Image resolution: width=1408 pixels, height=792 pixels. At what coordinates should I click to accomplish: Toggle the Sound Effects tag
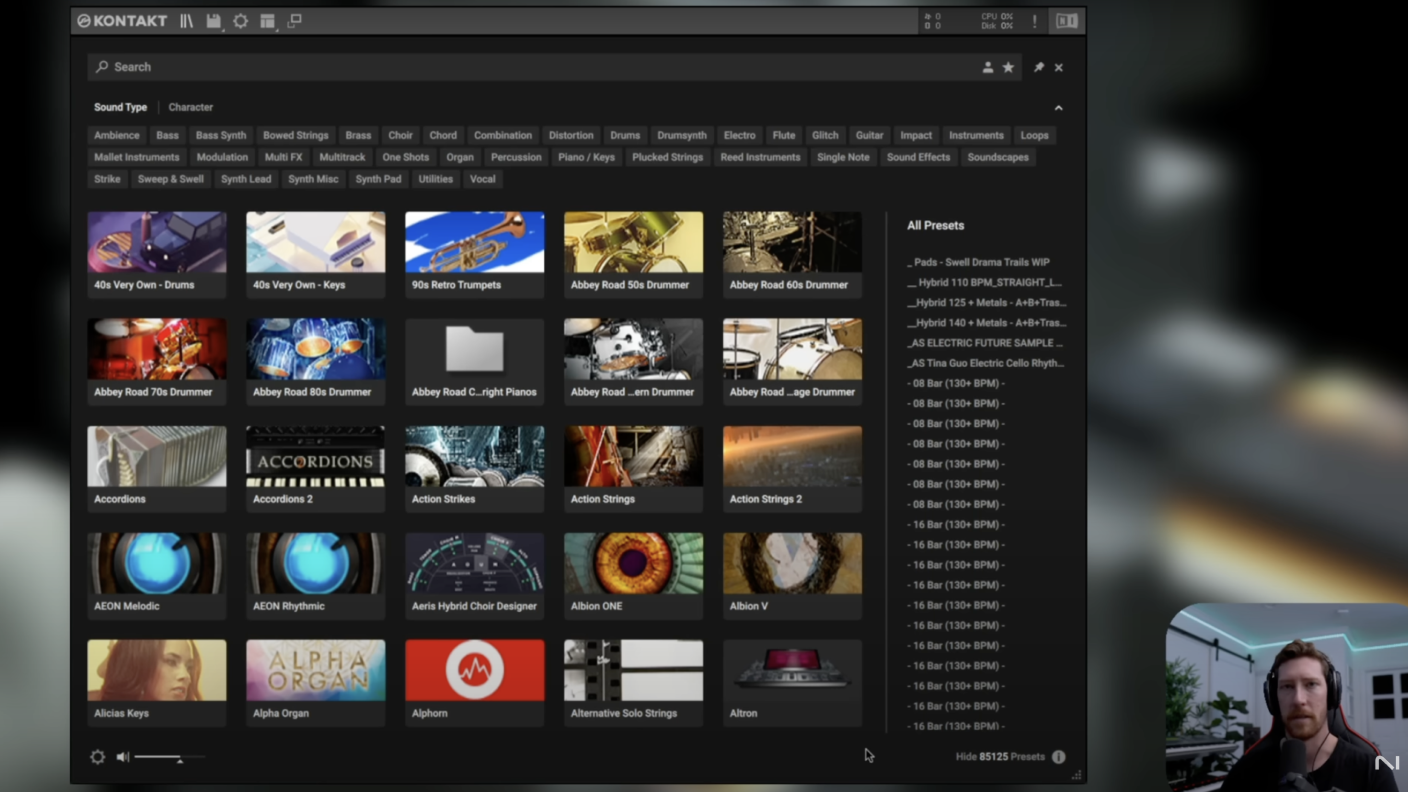pyautogui.click(x=918, y=157)
